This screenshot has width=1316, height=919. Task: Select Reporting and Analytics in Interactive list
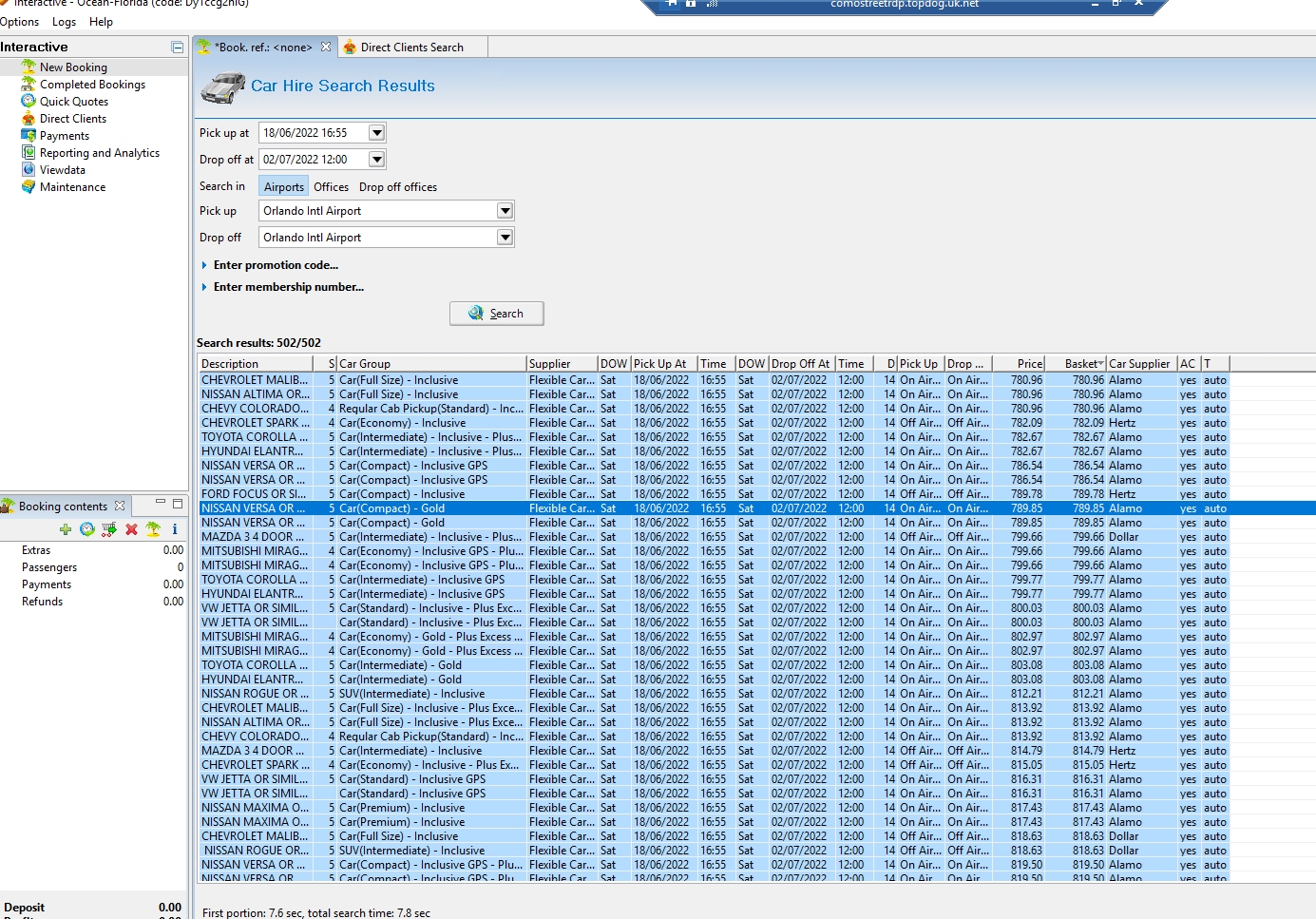click(100, 153)
